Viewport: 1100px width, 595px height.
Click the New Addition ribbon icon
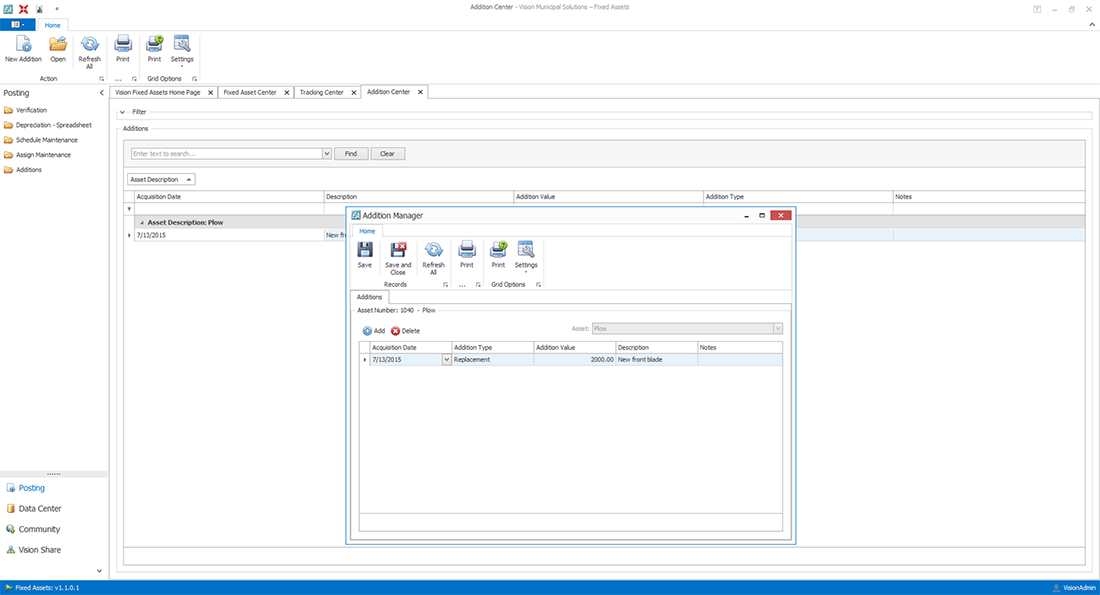pyautogui.click(x=23, y=49)
